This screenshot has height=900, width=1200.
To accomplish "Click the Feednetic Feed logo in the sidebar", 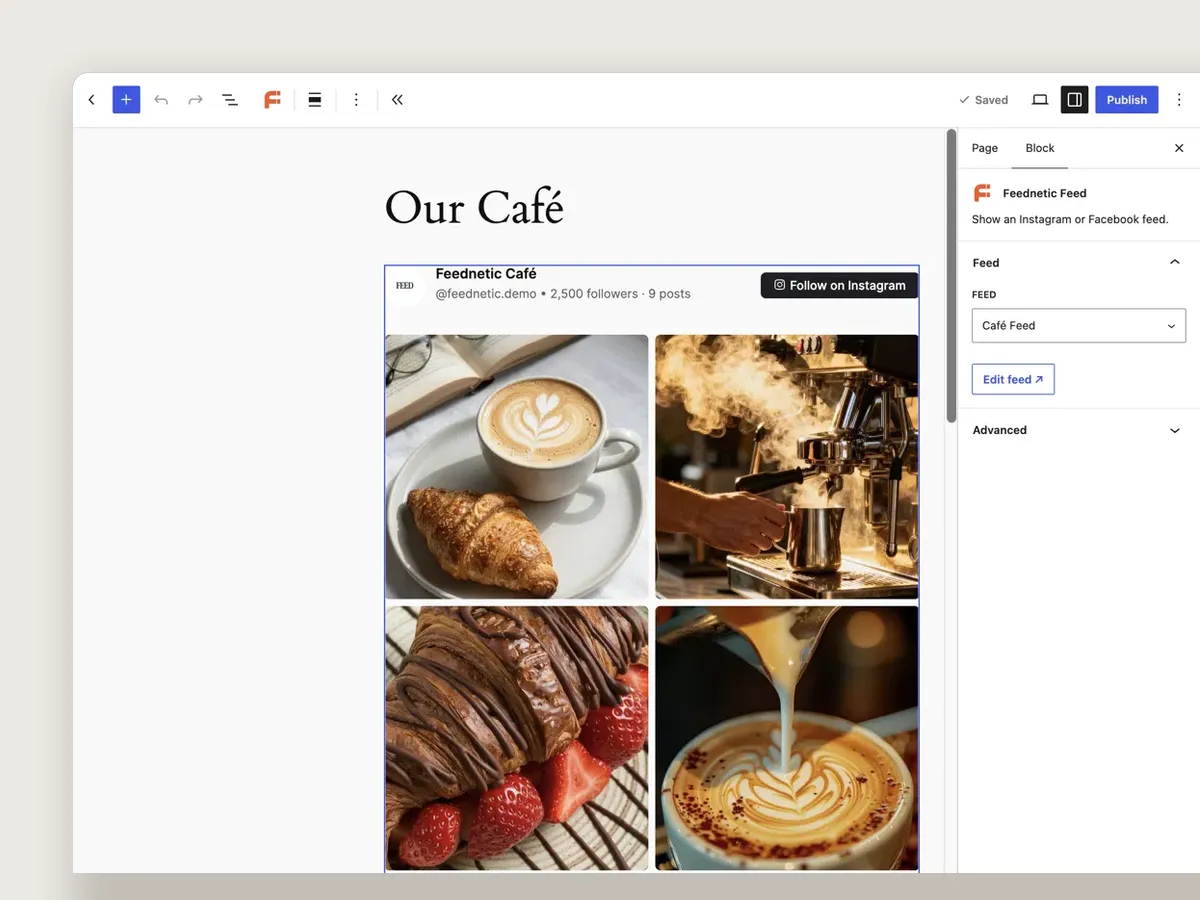I will click(x=982, y=193).
